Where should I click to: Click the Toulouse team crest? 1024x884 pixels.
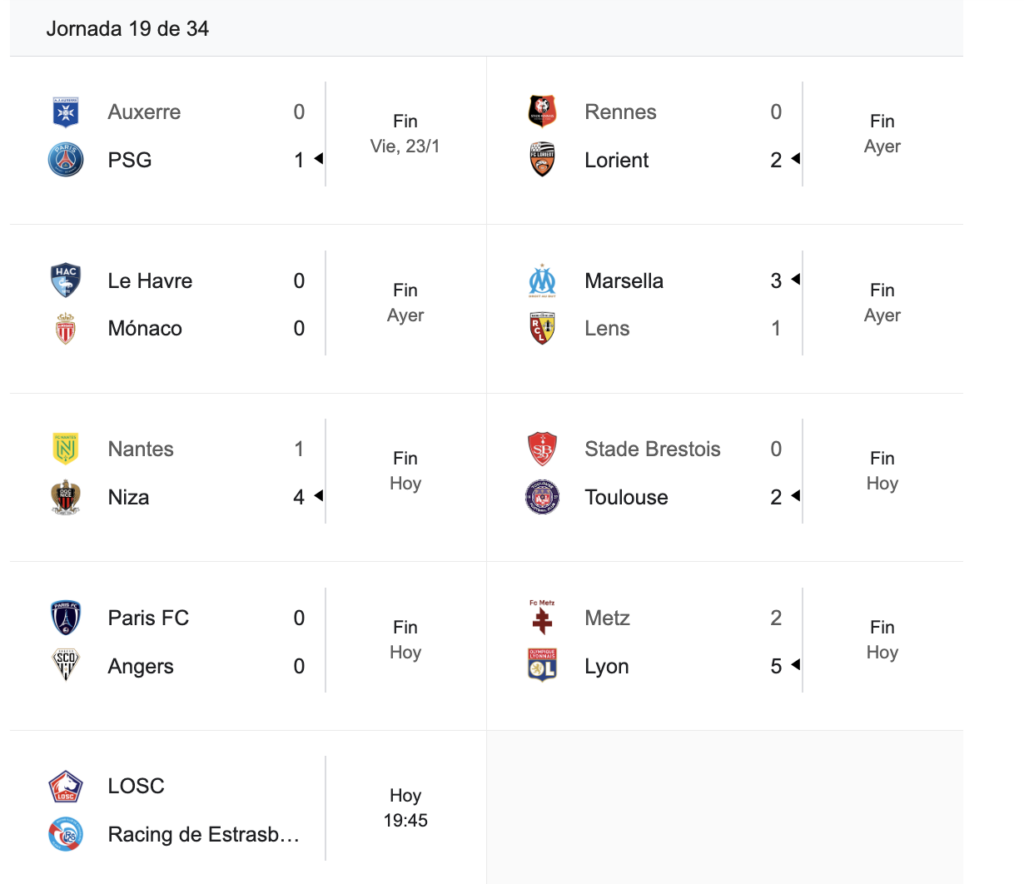coord(542,497)
